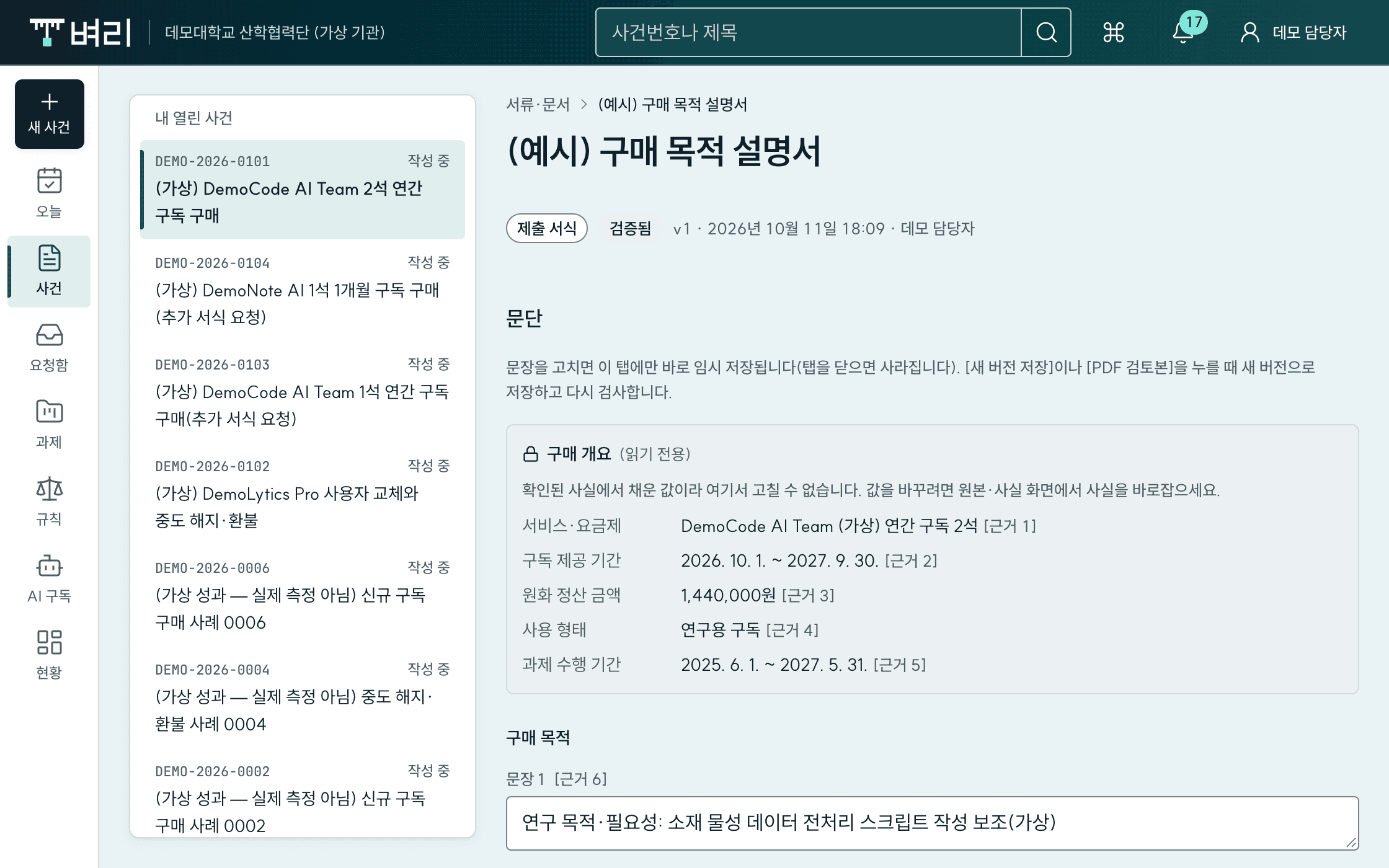The height and width of the screenshot is (868, 1389).
Task: Open the 요청함 inbox sidebar item
Action: (x=49, y=348)
